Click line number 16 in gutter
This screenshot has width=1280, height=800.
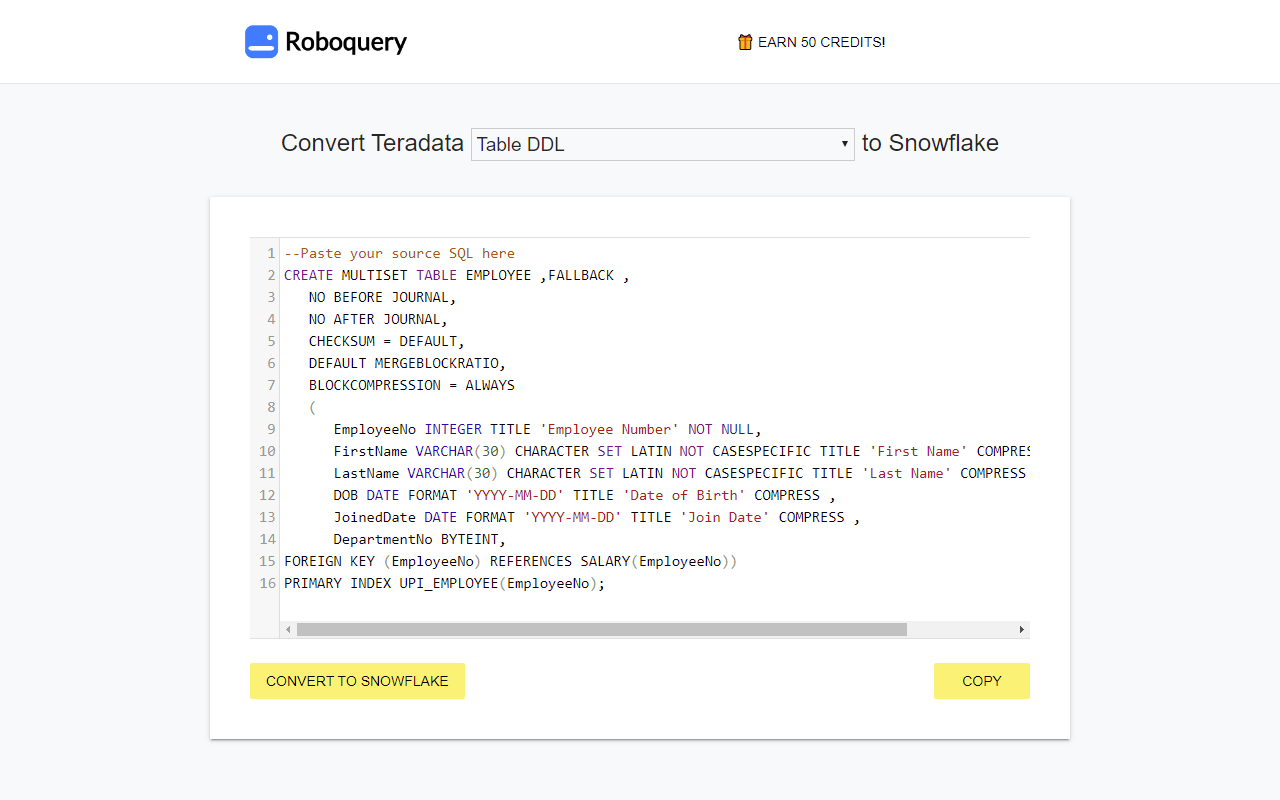(267, 583)
